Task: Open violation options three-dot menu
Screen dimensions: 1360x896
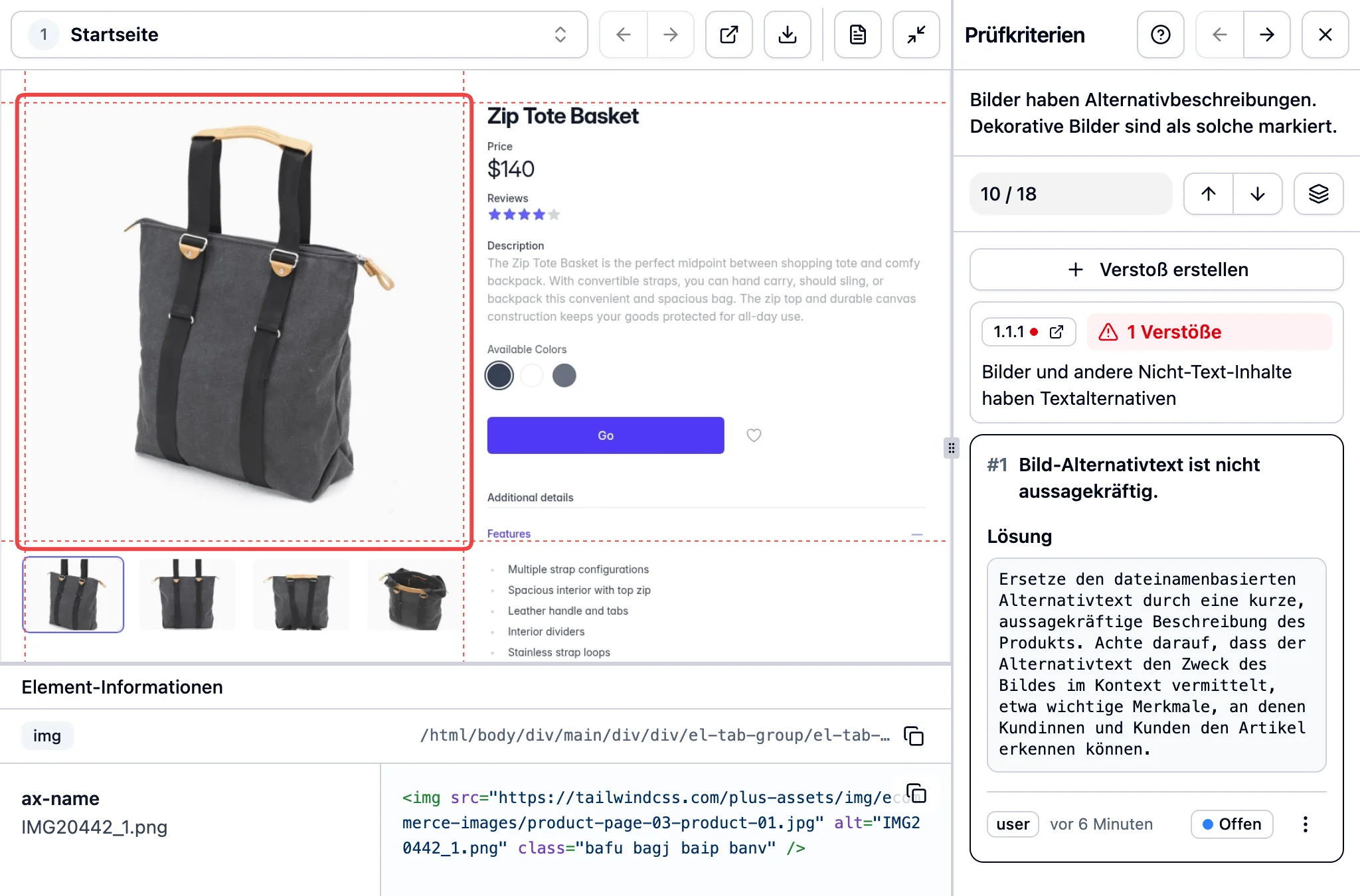Action: pos(1305,824)
